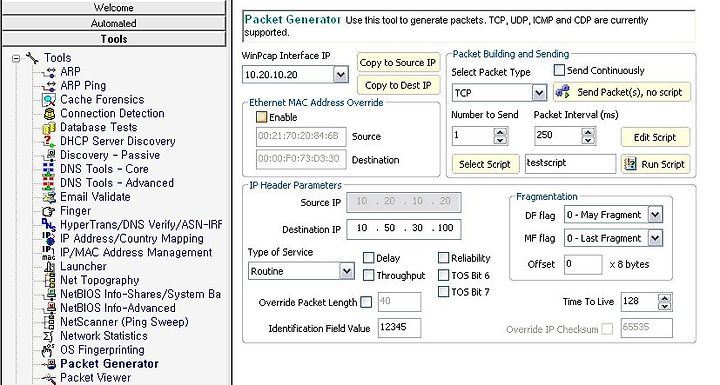Viewport: 720px width, 385px height.
Task: Click the Cache Forensics icon
Action: (49, 100)
